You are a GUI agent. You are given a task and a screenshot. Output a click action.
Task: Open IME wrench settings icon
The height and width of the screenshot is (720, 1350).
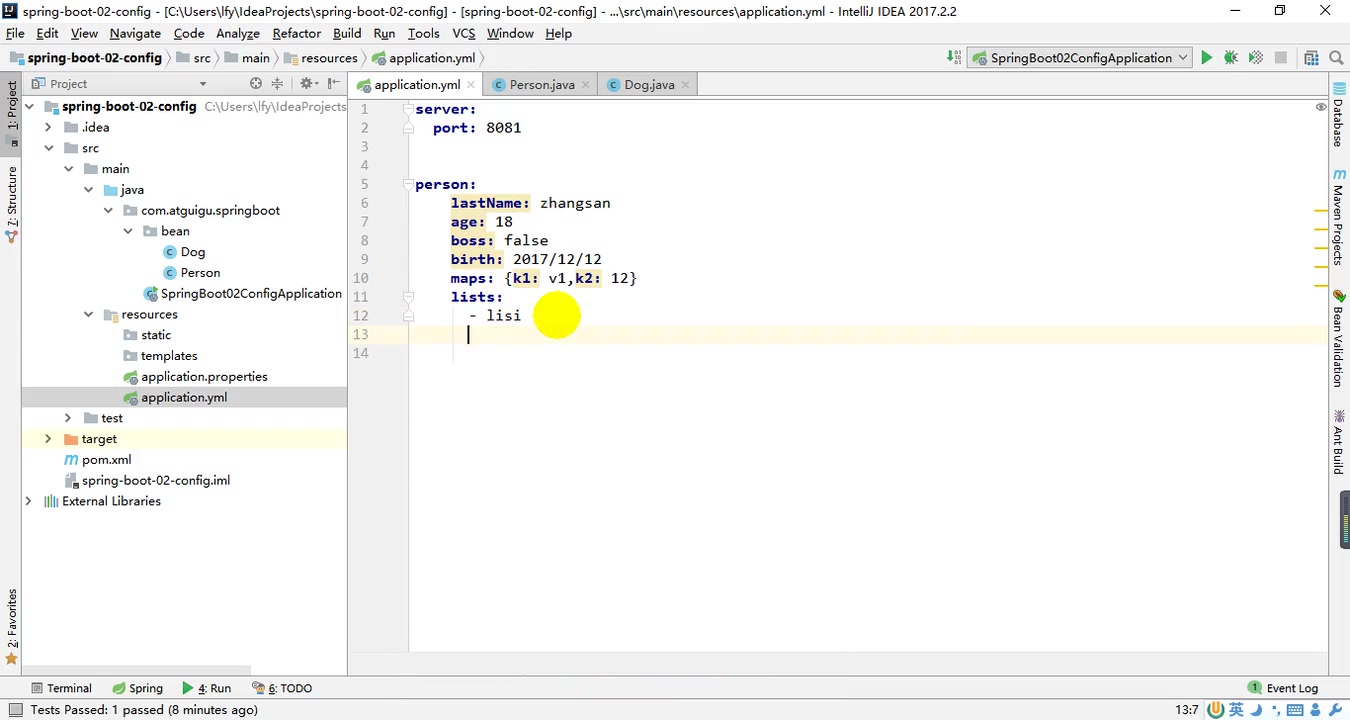[x=1338, y=710]
